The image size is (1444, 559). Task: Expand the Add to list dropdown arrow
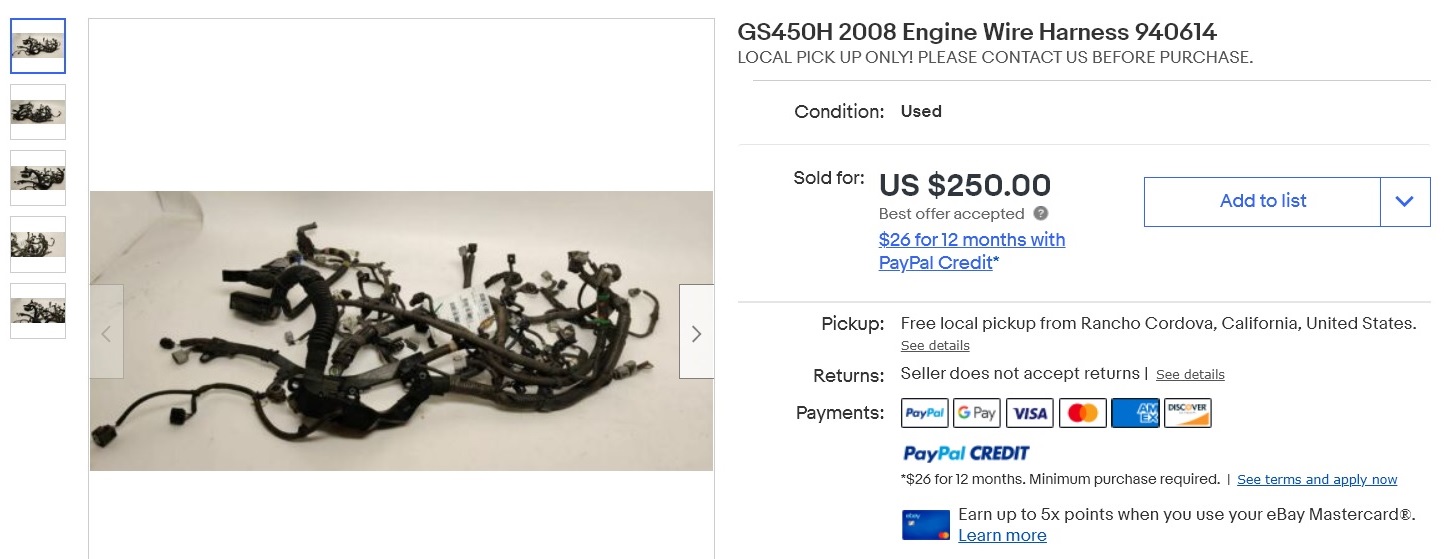click(x=1405, y=202)
